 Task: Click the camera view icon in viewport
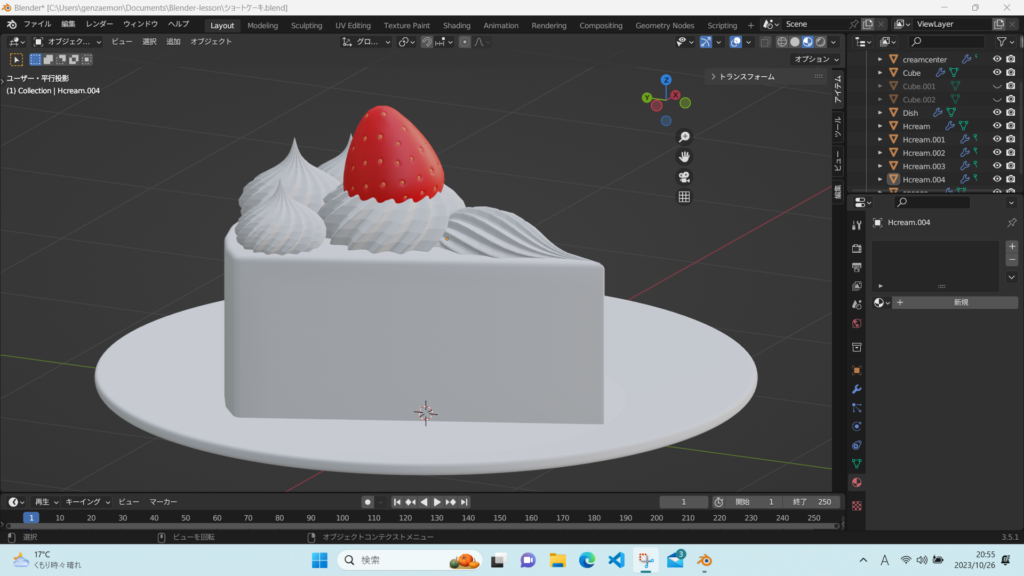[684, 177]
